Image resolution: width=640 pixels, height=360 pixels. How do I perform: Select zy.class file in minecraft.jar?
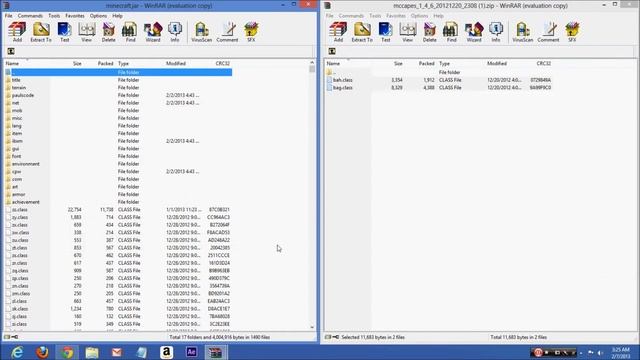pos(20,218)
